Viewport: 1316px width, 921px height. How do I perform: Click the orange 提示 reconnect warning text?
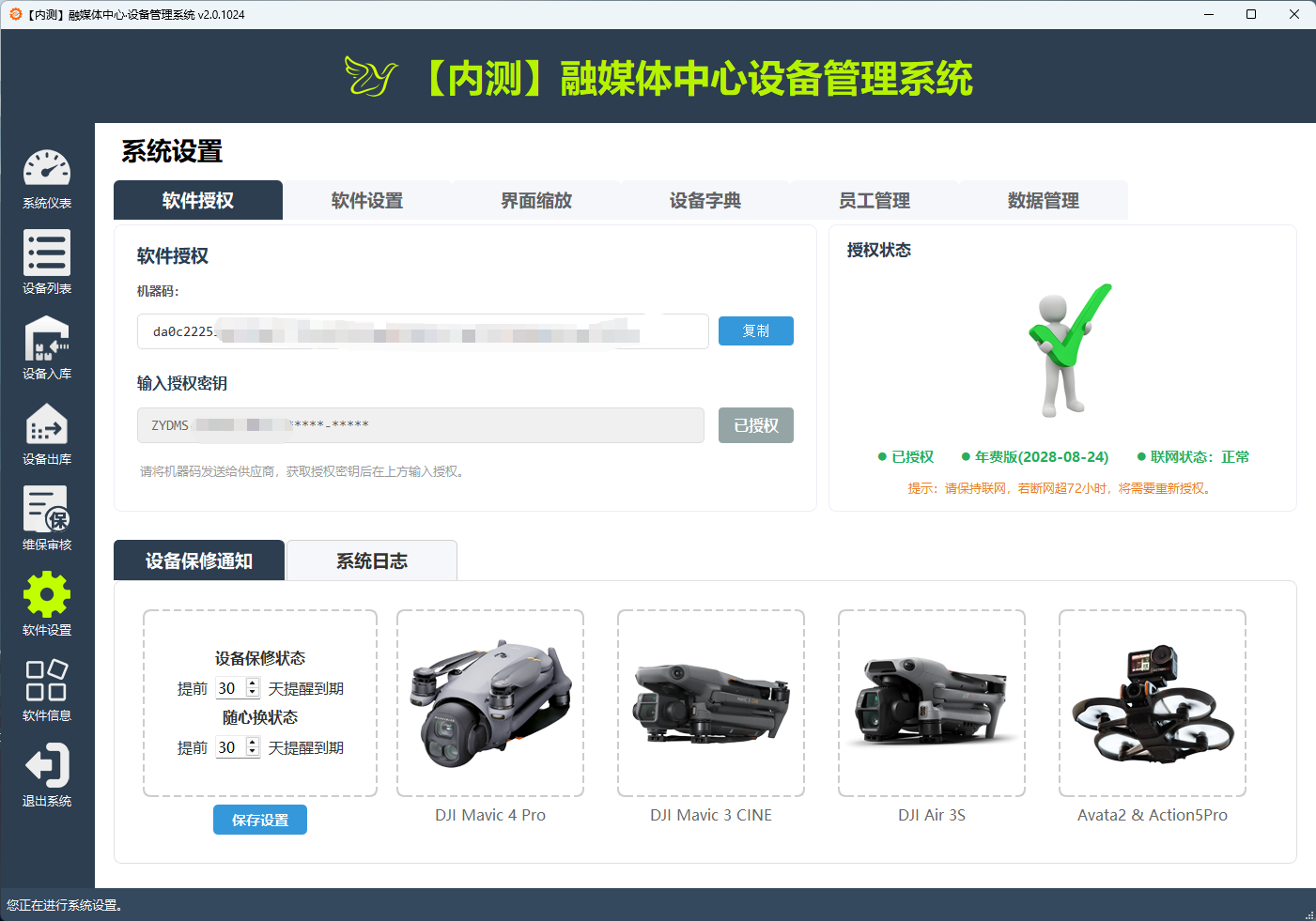point(1061,488)
